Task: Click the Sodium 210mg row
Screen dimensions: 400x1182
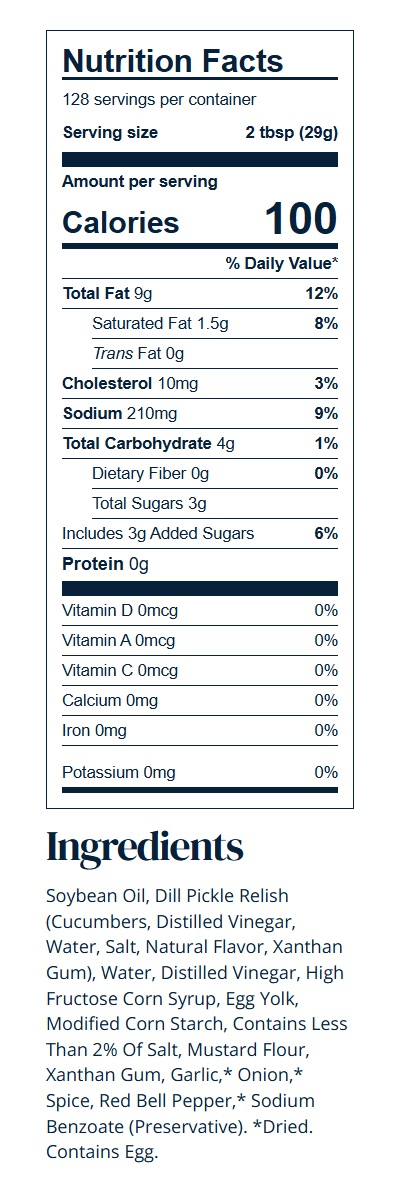Action: [200, 414]
